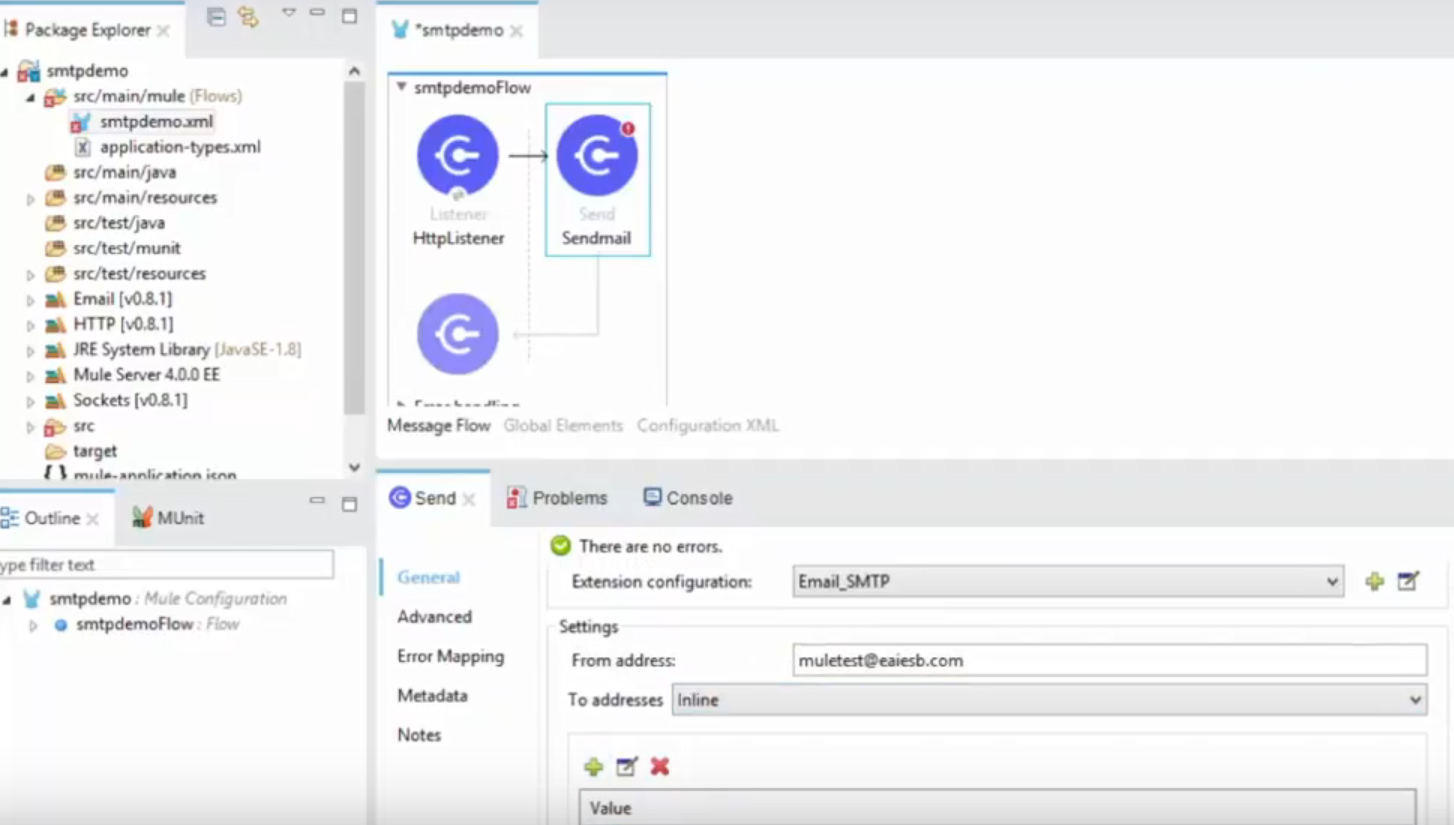The image size is (1454, 825).
Task: Open the Configuration XML view
Action: pos(708,426)
